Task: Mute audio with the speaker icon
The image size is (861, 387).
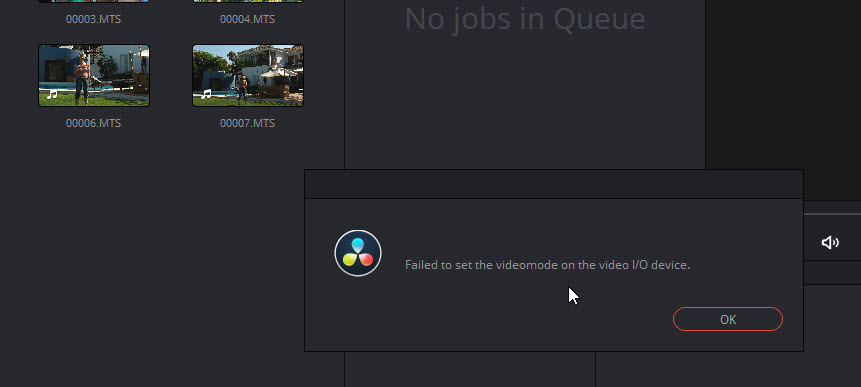Action: (830, 242)
